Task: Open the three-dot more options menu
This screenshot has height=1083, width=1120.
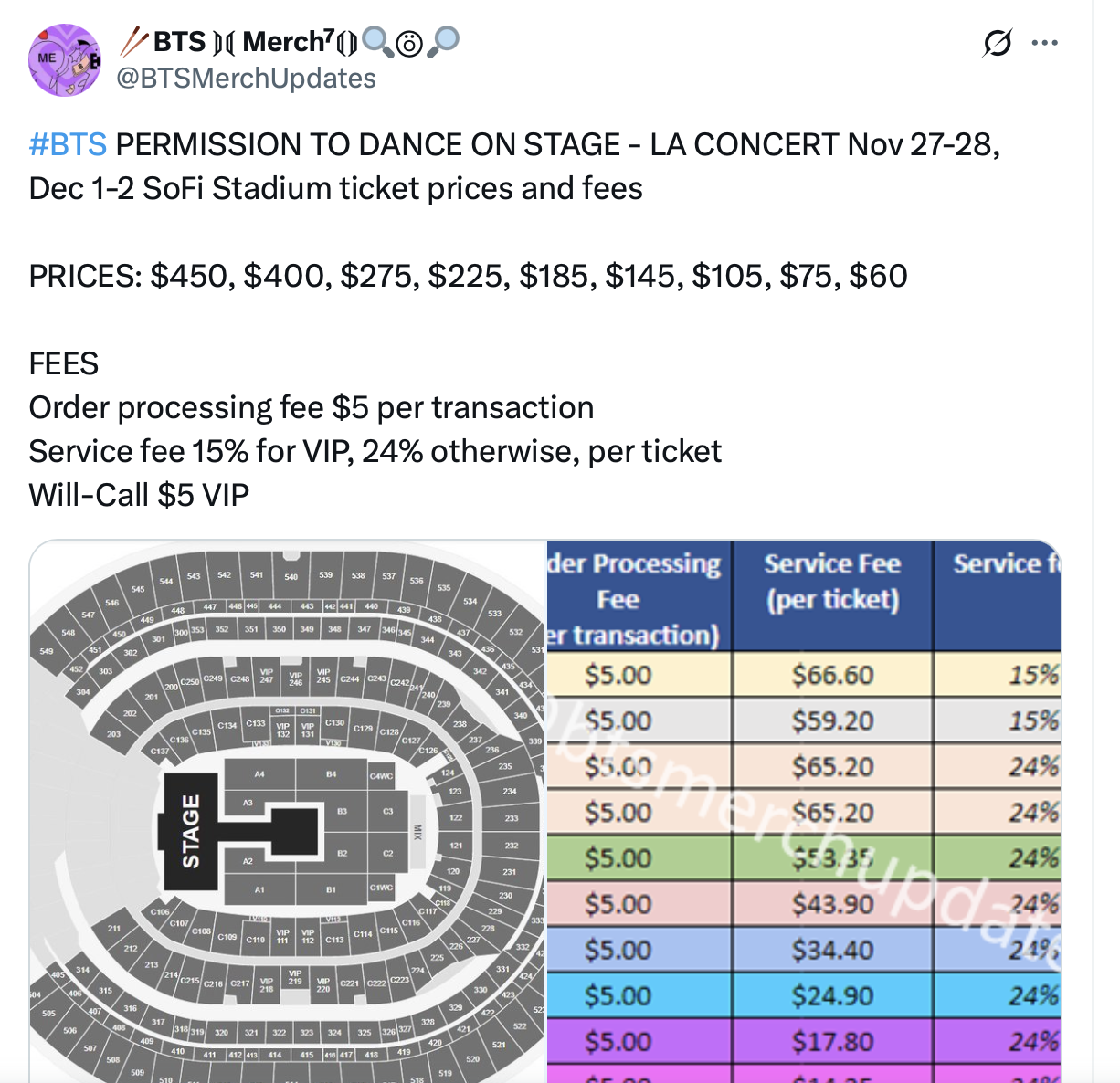Action: point(1044,42)
